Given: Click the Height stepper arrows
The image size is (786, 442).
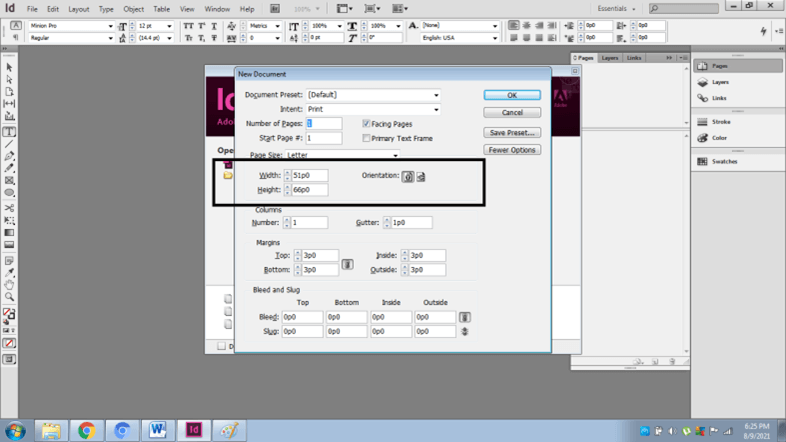Looking at the screenshot, I should pos(287,190).
